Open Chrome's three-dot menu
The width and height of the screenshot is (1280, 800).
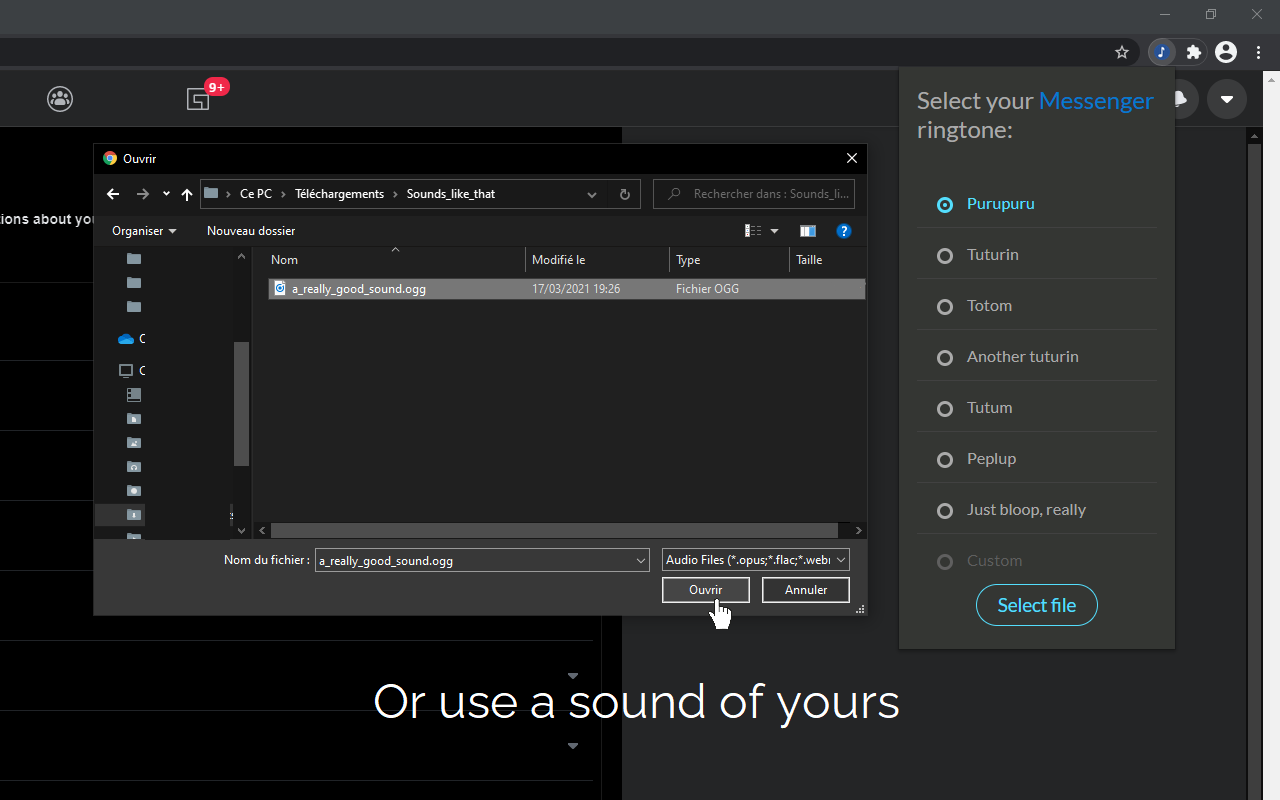[1258, 52]
